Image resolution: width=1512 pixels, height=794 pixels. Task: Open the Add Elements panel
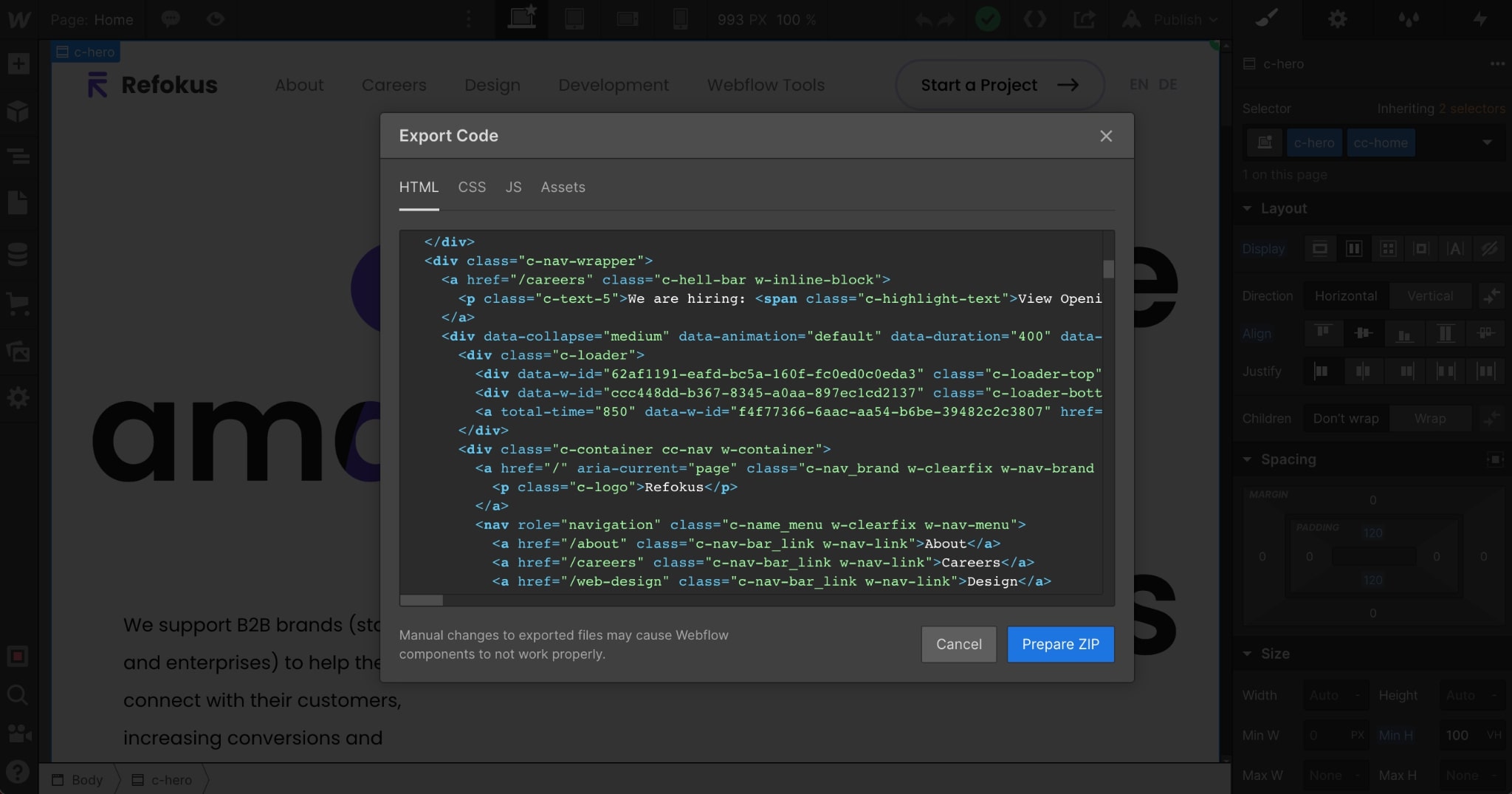click(18, 64)
